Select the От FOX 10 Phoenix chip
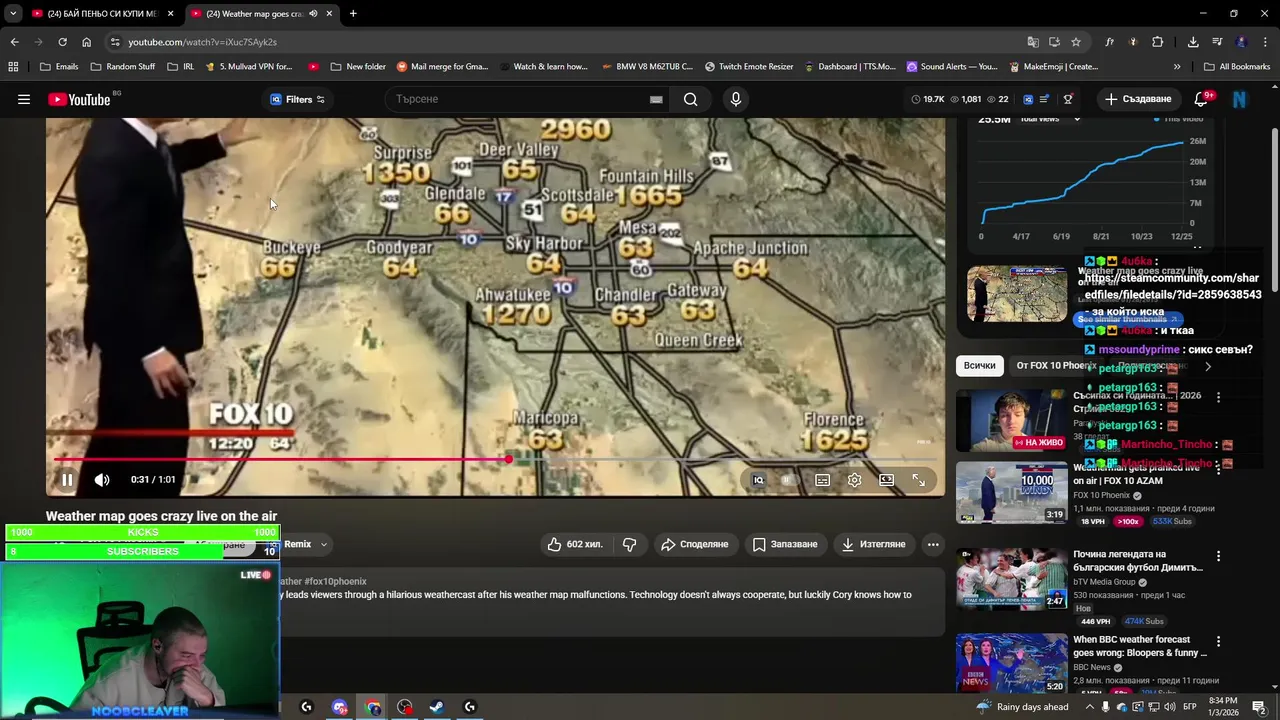 tap(1055, 366)
